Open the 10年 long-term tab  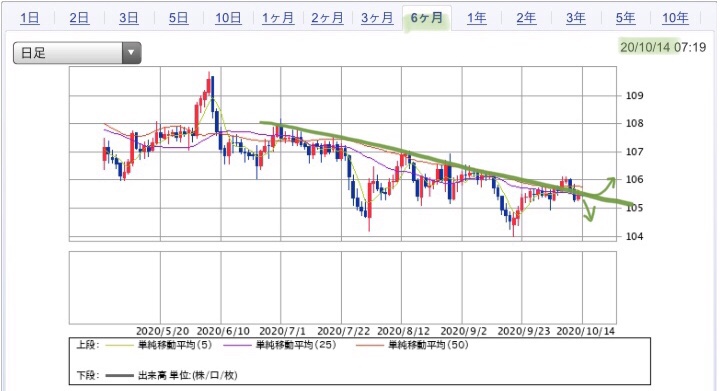pyautogui.click(x=676, y=18)
